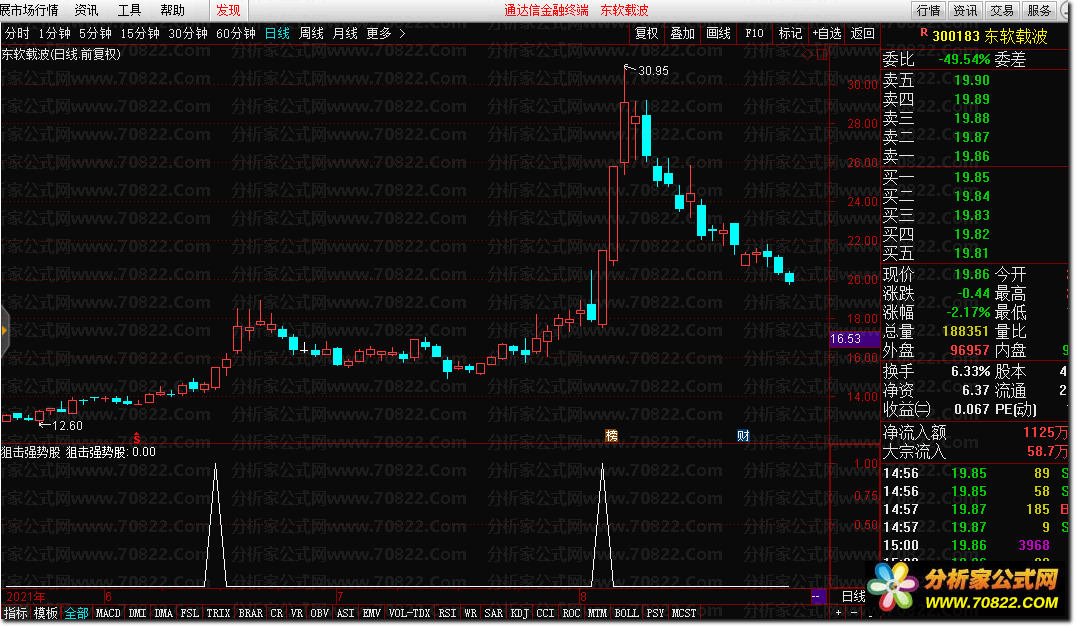Select the KDJ indicator
The width and height of the screenshot is (1077, 627).
tap(519, 613)
